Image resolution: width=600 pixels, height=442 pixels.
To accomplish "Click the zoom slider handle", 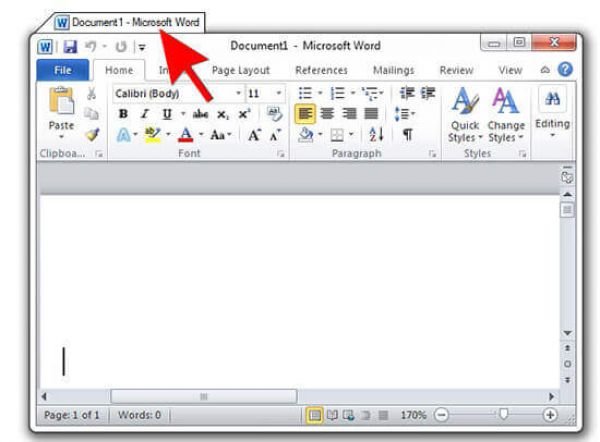I will [x=504, y=414].
